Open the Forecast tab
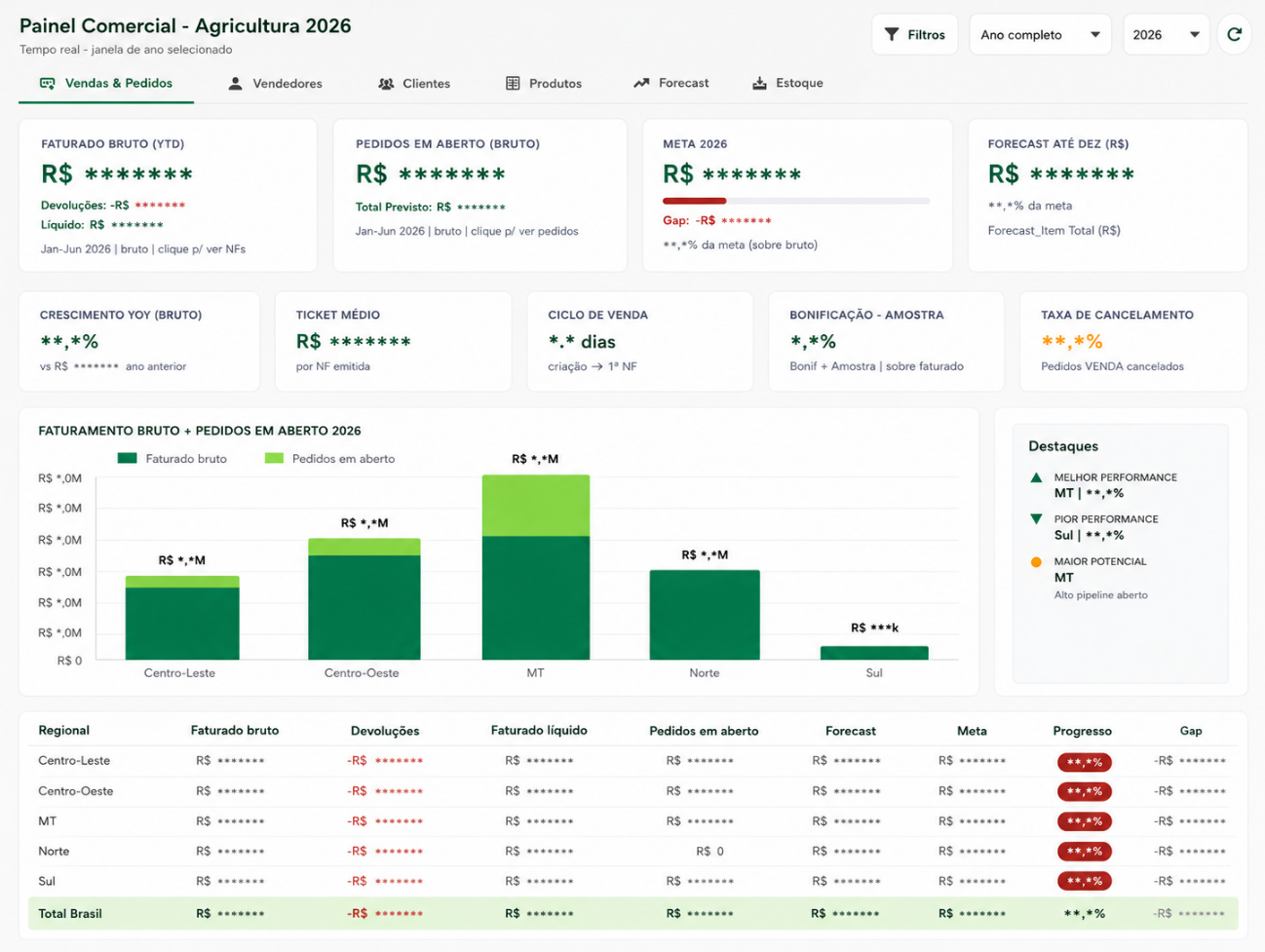This screenshot has height=952, width=1265. pos(671,83)
